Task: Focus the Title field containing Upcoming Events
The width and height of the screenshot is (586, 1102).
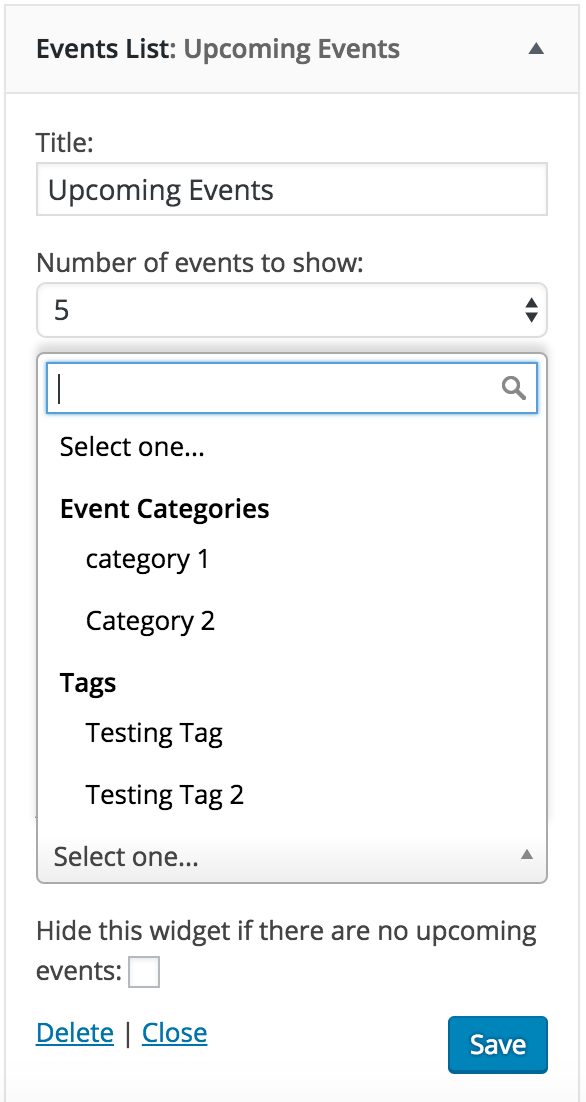Action: 292,190
